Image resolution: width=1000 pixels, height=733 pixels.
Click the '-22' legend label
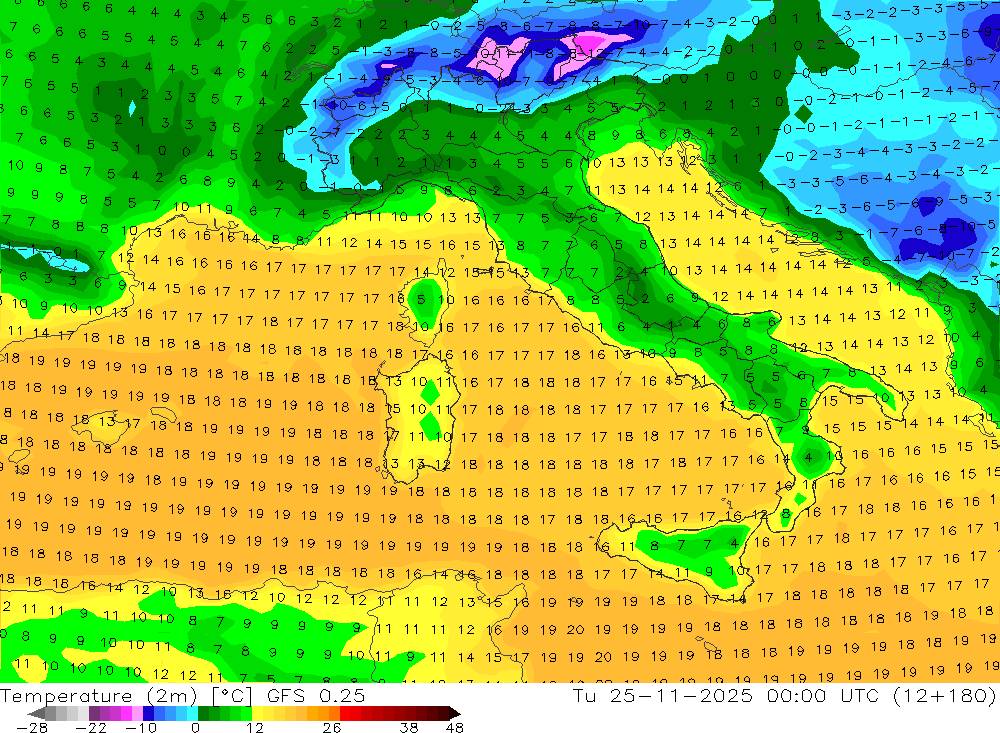(x=91, y=728)
